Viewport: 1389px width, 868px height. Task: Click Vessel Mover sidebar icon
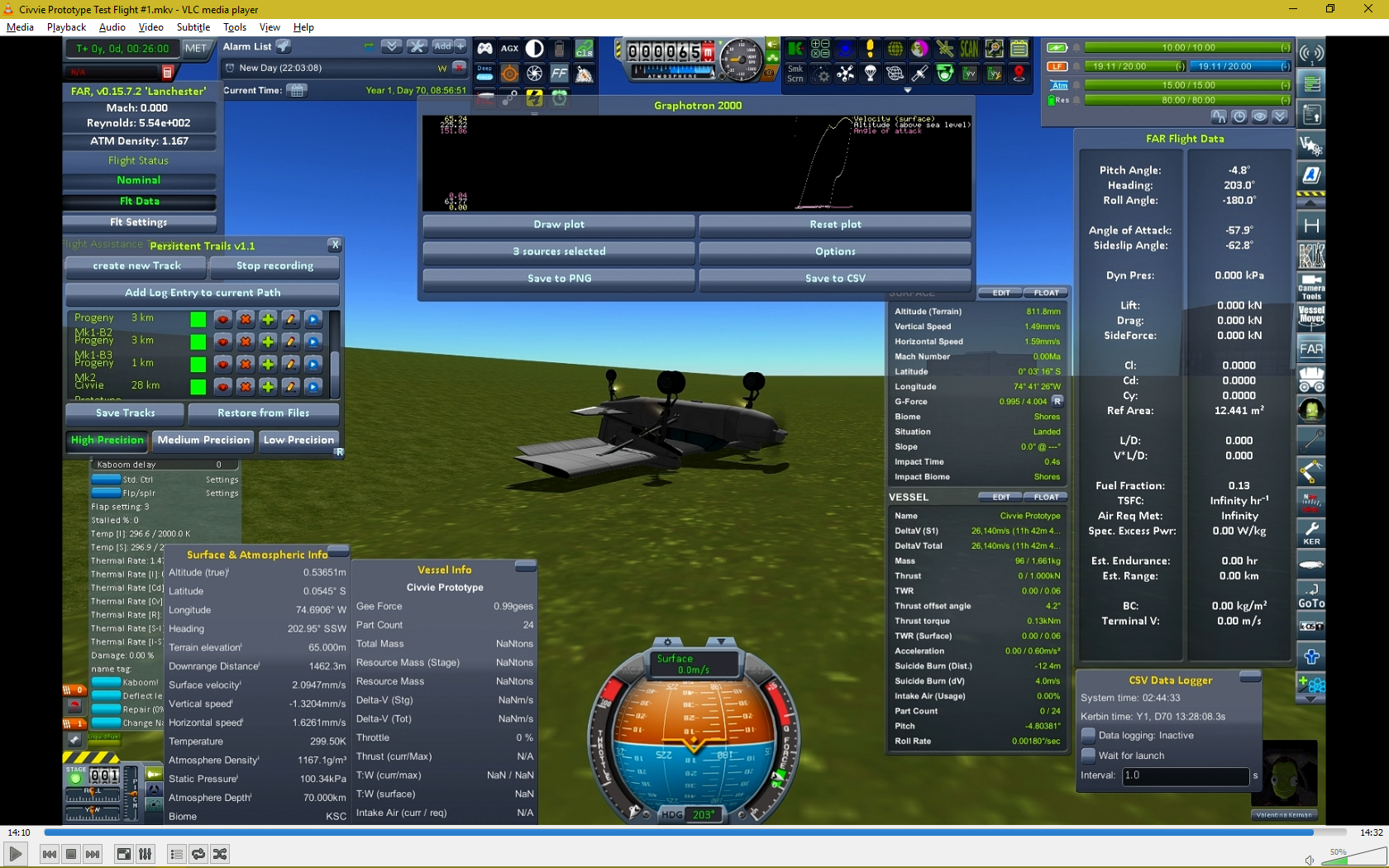(x=1311, y=317)
